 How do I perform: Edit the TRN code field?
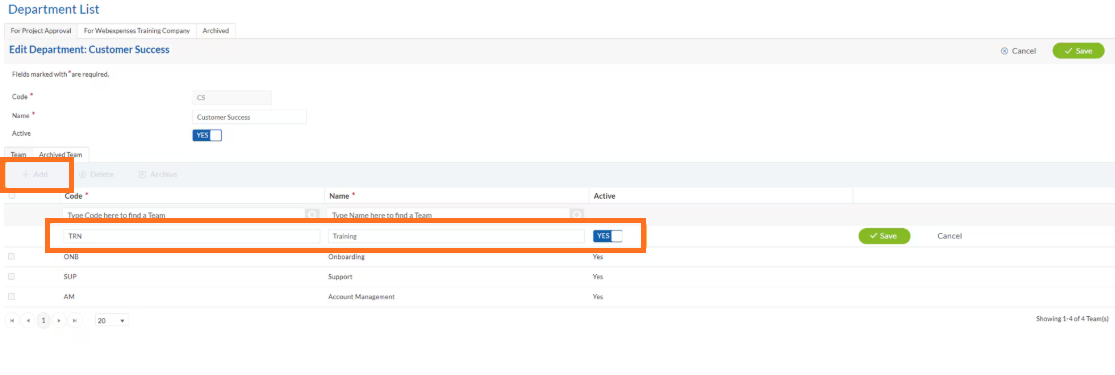191,236
